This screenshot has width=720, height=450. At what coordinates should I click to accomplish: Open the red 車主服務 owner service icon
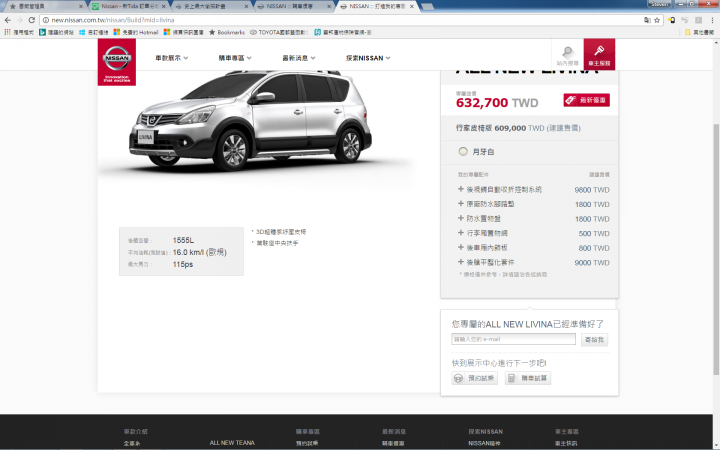[x=599, y=55]
